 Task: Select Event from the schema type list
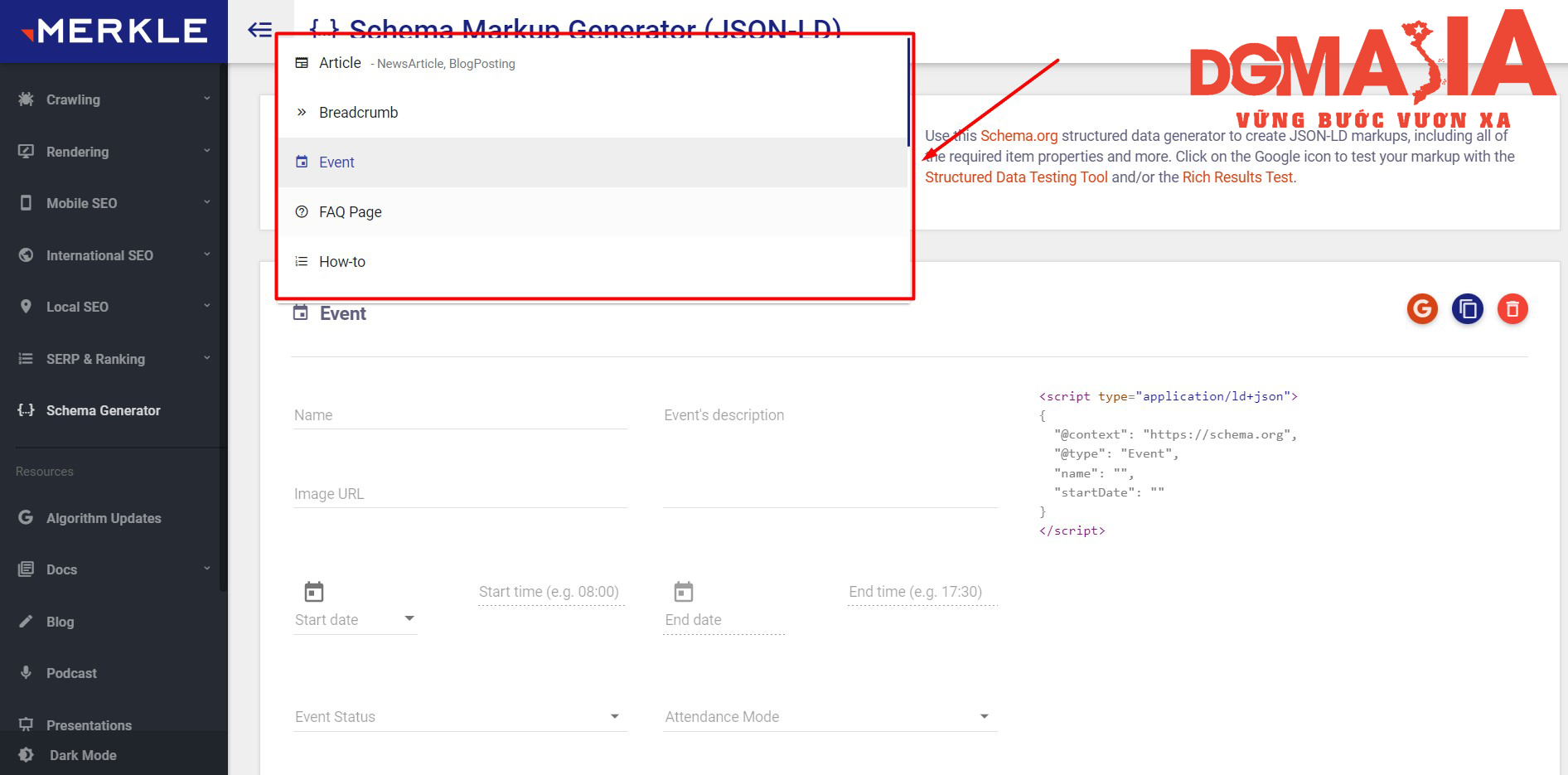(x=593, y=162)
